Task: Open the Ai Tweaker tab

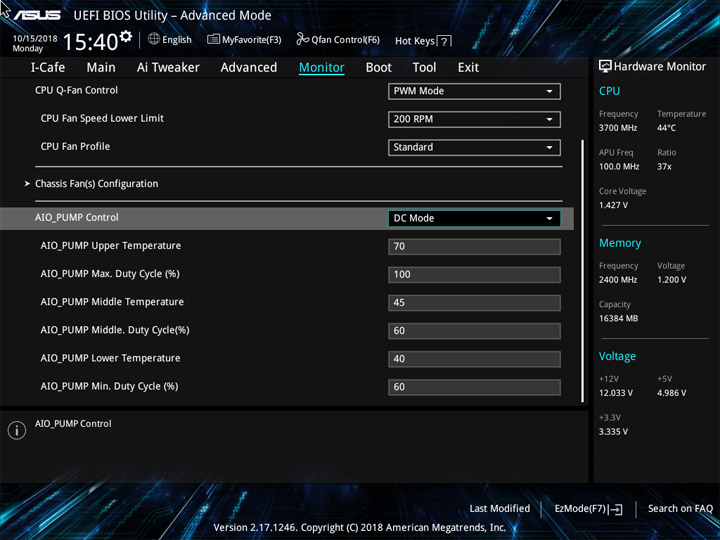Action: pyautogui.click(x=168, y=68)
